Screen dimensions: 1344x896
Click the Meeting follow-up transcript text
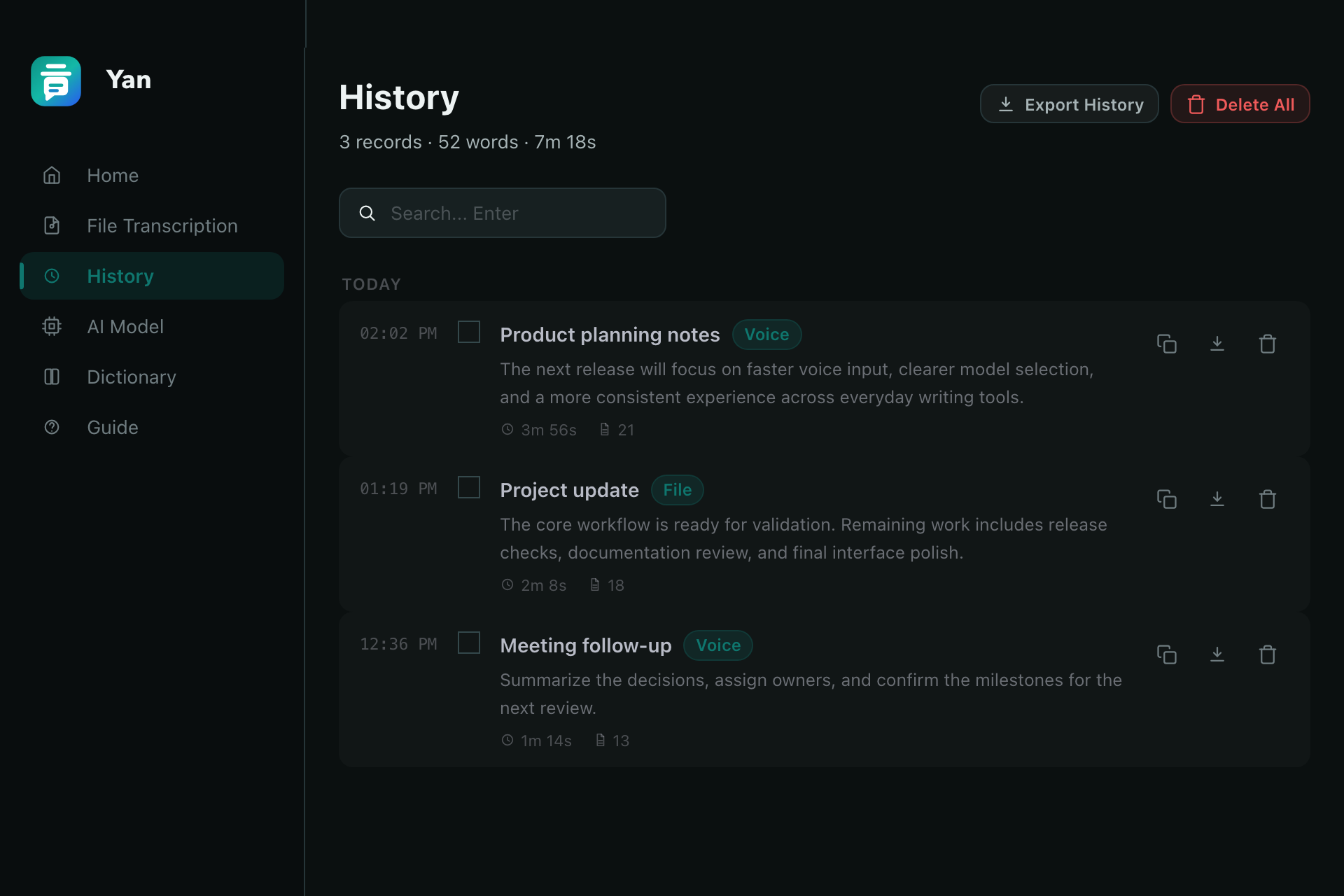[811, 694]
